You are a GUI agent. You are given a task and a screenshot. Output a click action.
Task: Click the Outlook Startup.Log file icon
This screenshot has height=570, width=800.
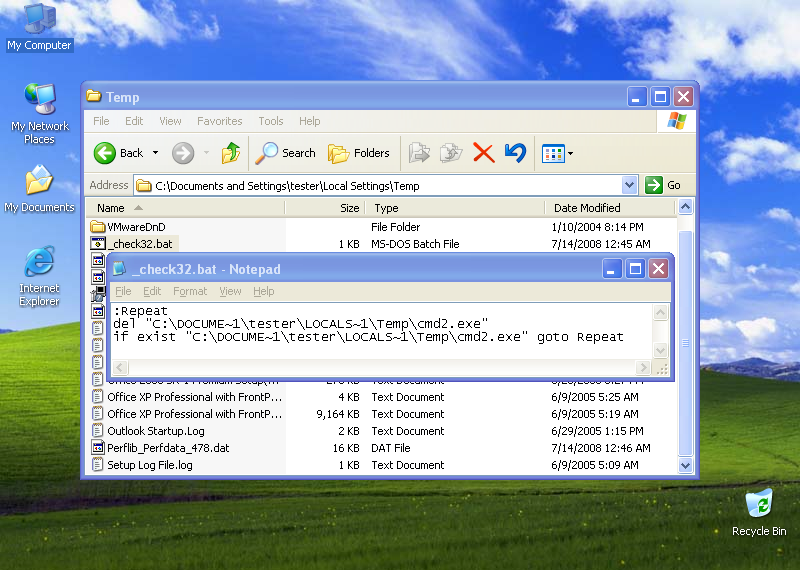point(97,430)
